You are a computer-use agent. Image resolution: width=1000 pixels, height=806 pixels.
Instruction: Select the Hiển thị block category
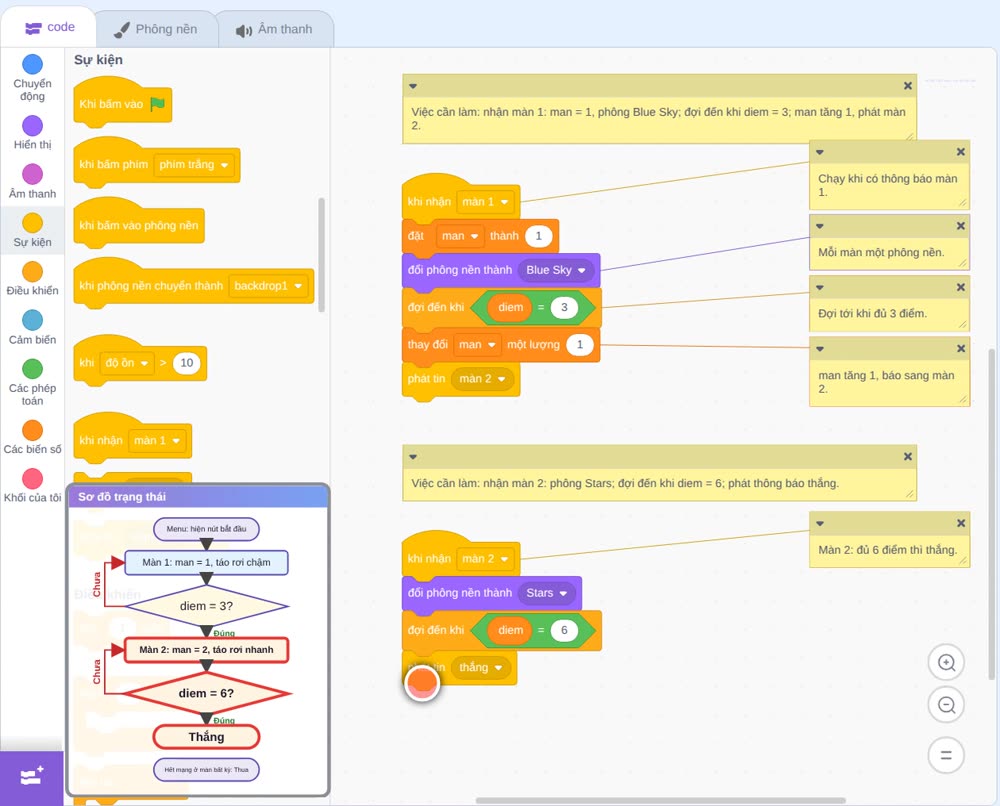click(x=33, y=133)
